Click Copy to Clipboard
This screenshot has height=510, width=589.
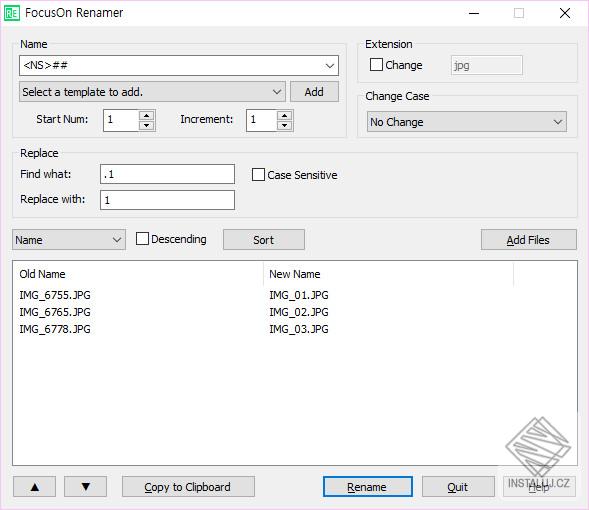[188, 487]
